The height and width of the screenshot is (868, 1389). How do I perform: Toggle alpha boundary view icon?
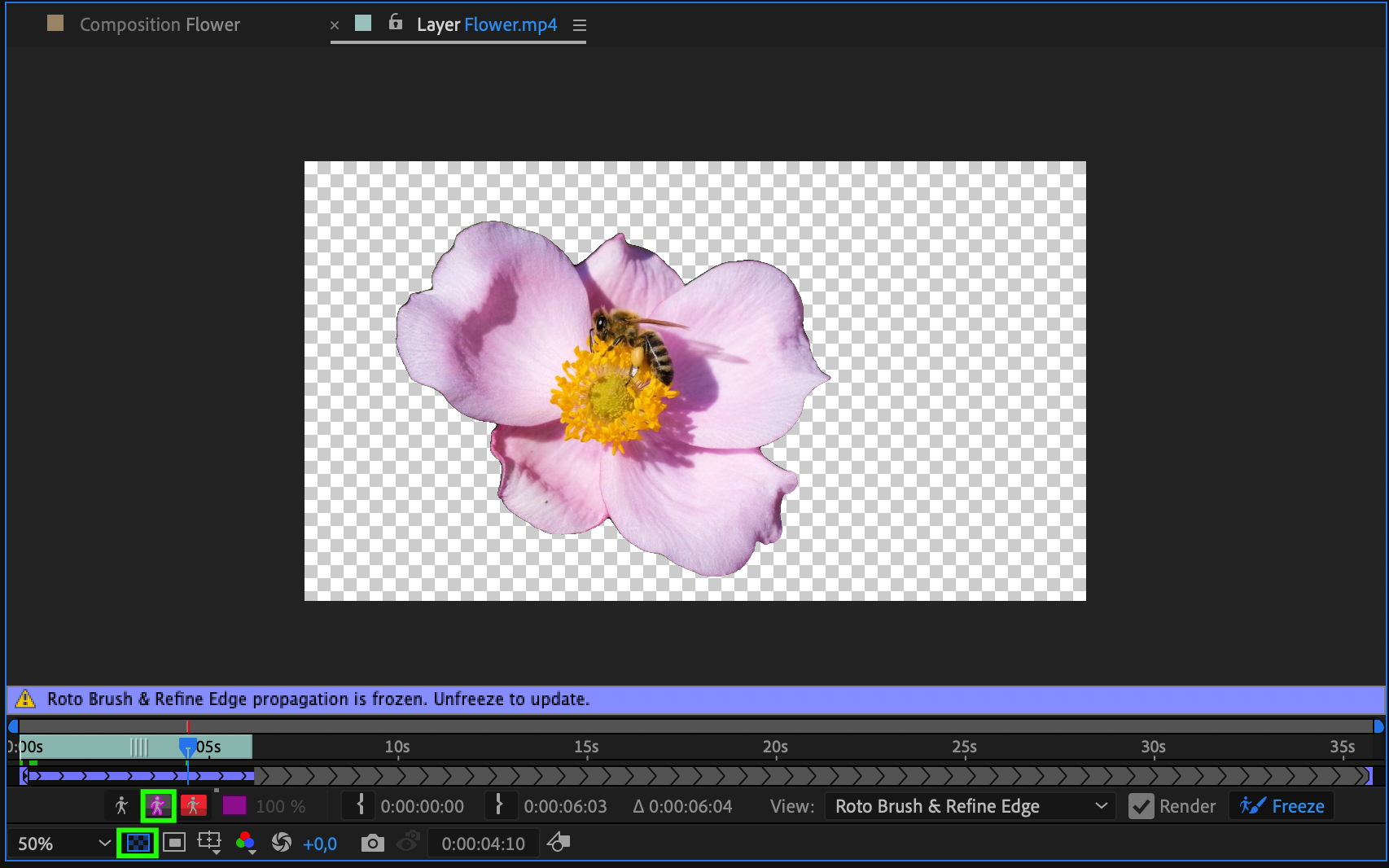tap(158, 806)
